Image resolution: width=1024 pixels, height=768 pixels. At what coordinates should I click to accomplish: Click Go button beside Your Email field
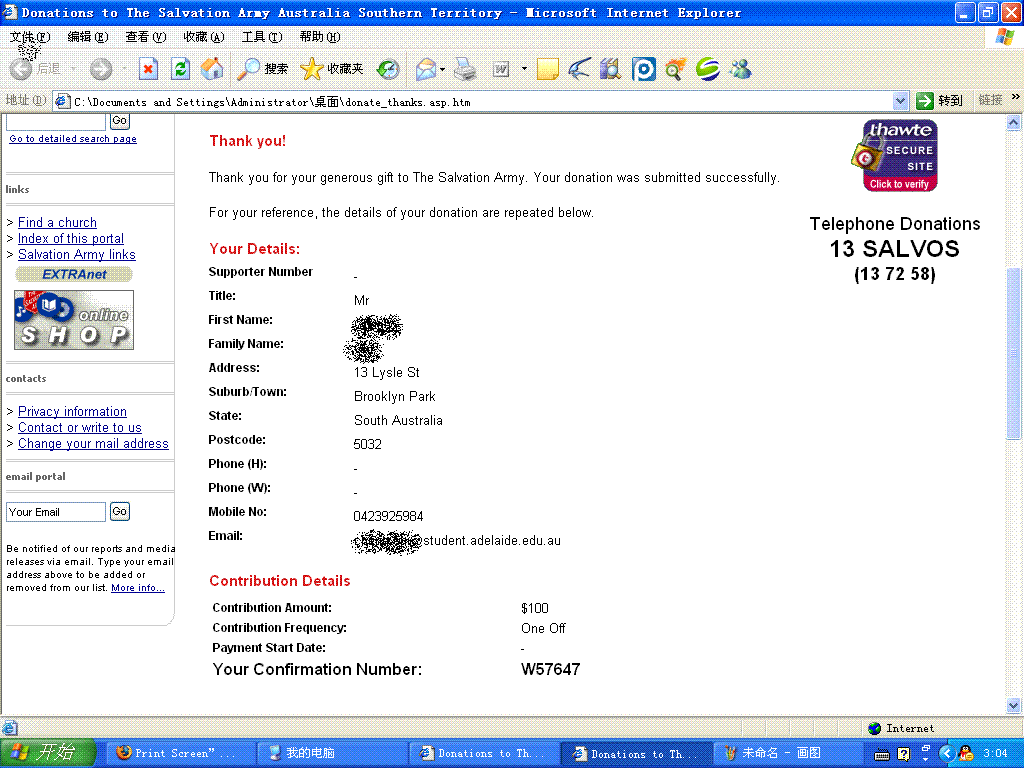click(x=119, y=511)
